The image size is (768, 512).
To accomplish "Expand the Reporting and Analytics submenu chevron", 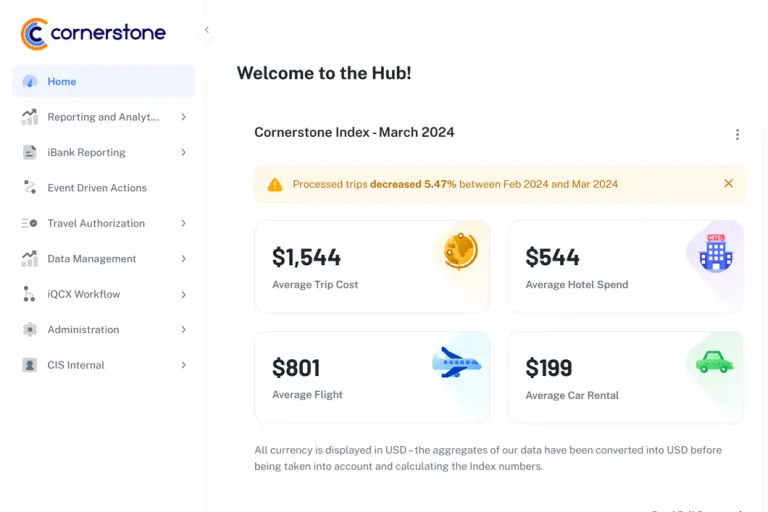I will [184, 117].
